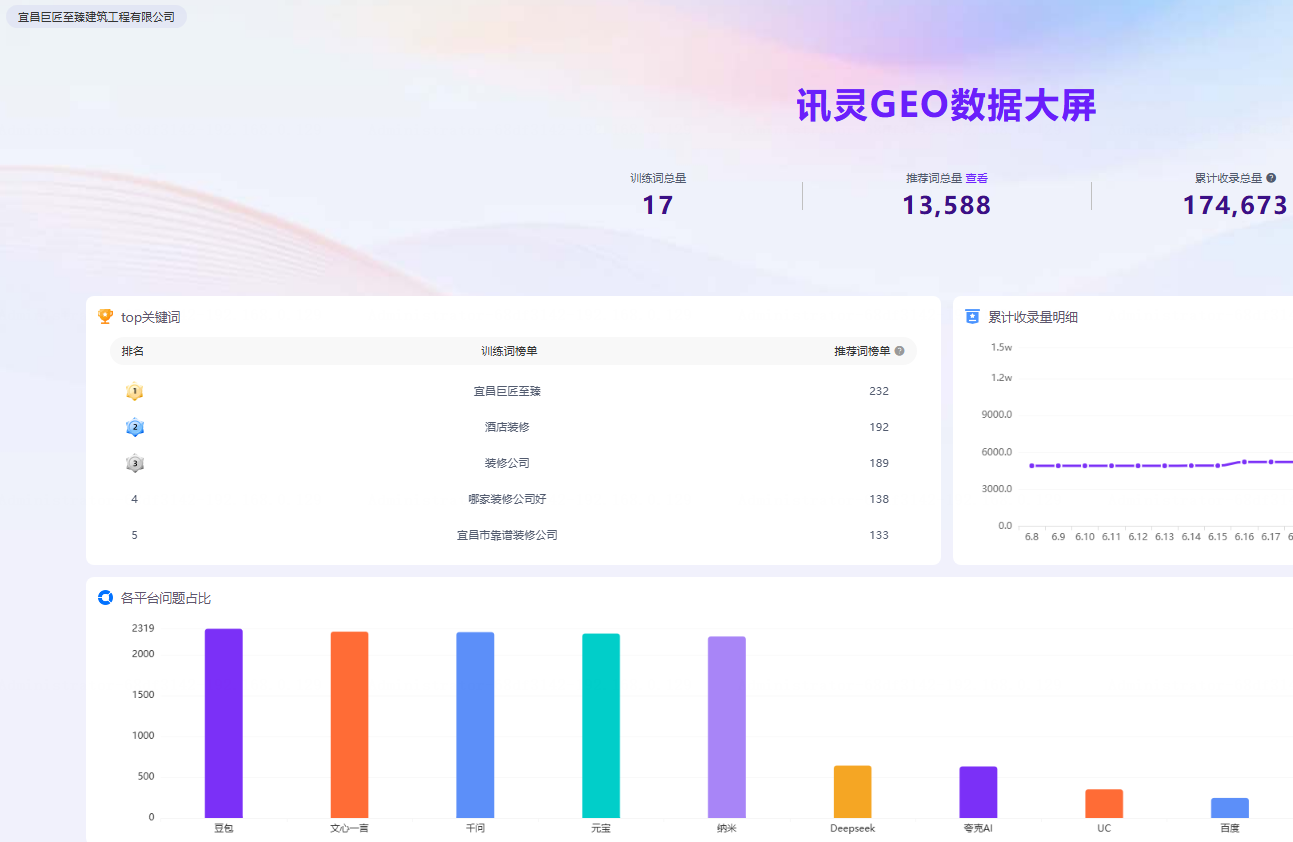The height and width of the screenshot is (842, 1293).
Task: Click the 各平台问题占比 panel icon
Action: coord(105,598)
